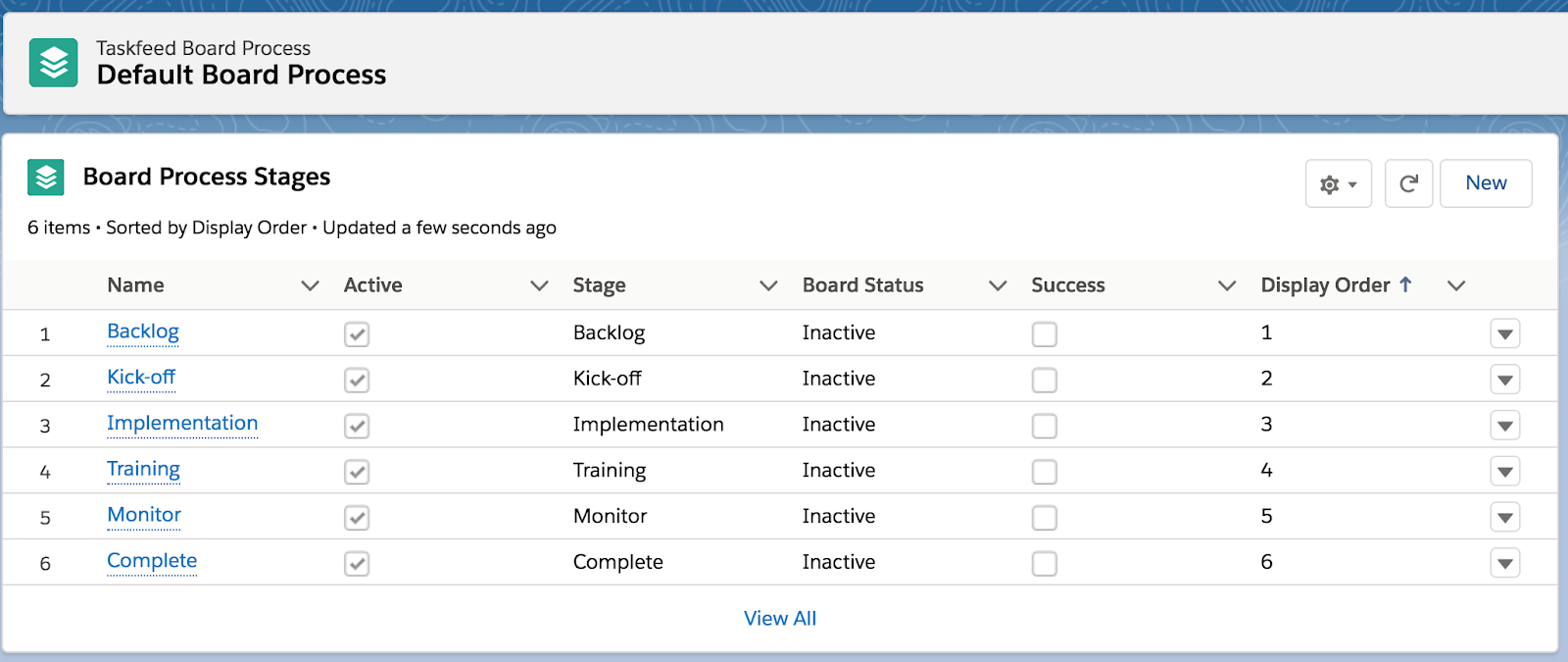Sort by the Success column header
The height and width of the screenshot is (662, 1568).
click(x=1067, y=285)
